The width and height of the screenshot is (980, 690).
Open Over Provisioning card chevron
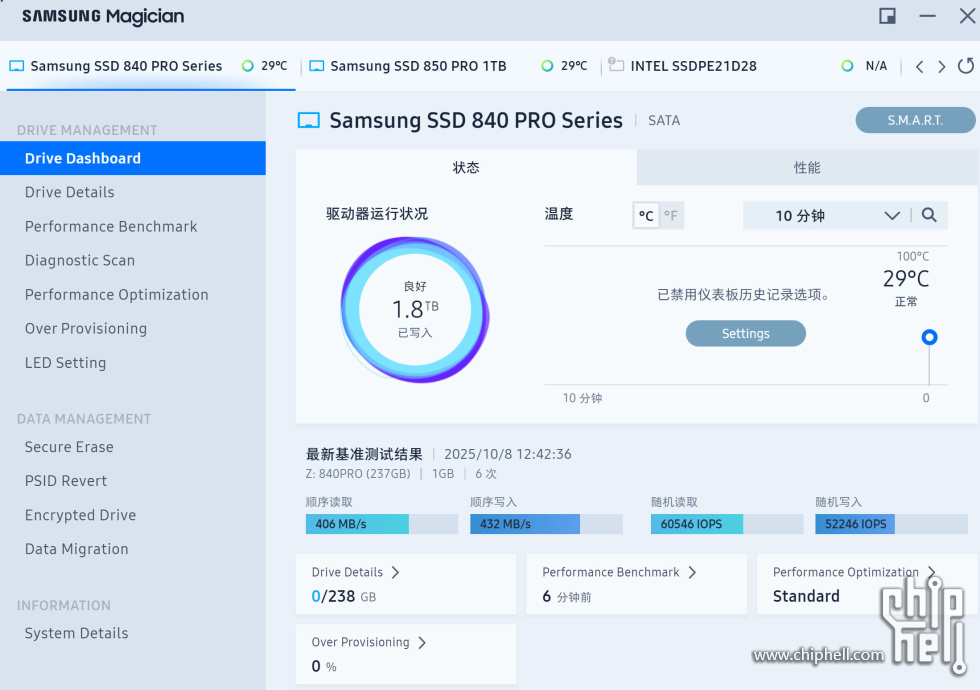(422, 642)
